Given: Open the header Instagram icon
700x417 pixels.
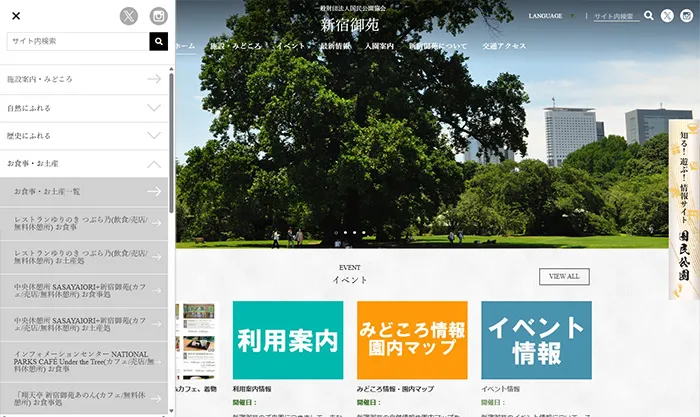Looking at the screenshot, I should (686, 16).
